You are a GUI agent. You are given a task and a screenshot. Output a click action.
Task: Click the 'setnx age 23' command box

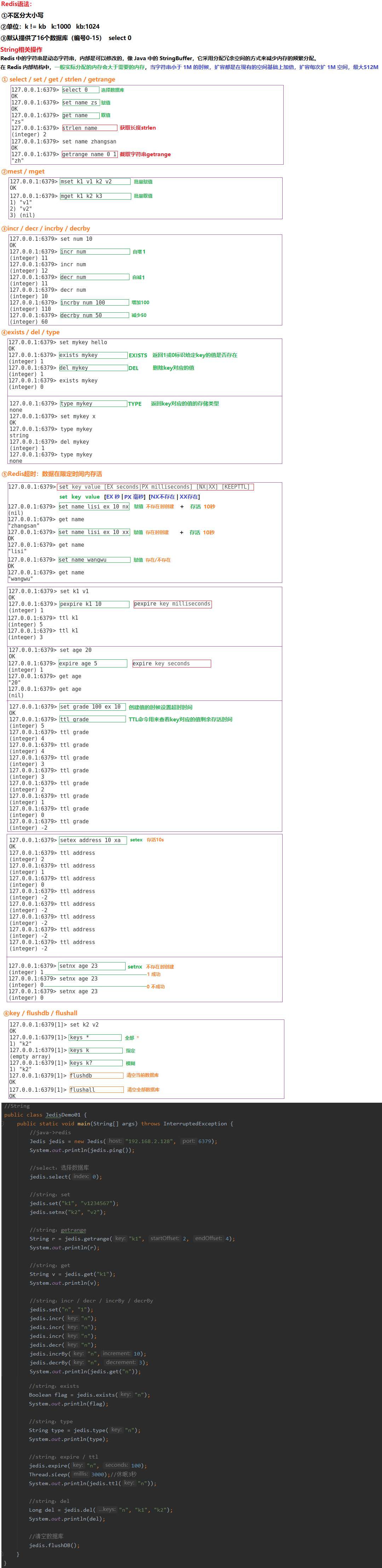91,966
